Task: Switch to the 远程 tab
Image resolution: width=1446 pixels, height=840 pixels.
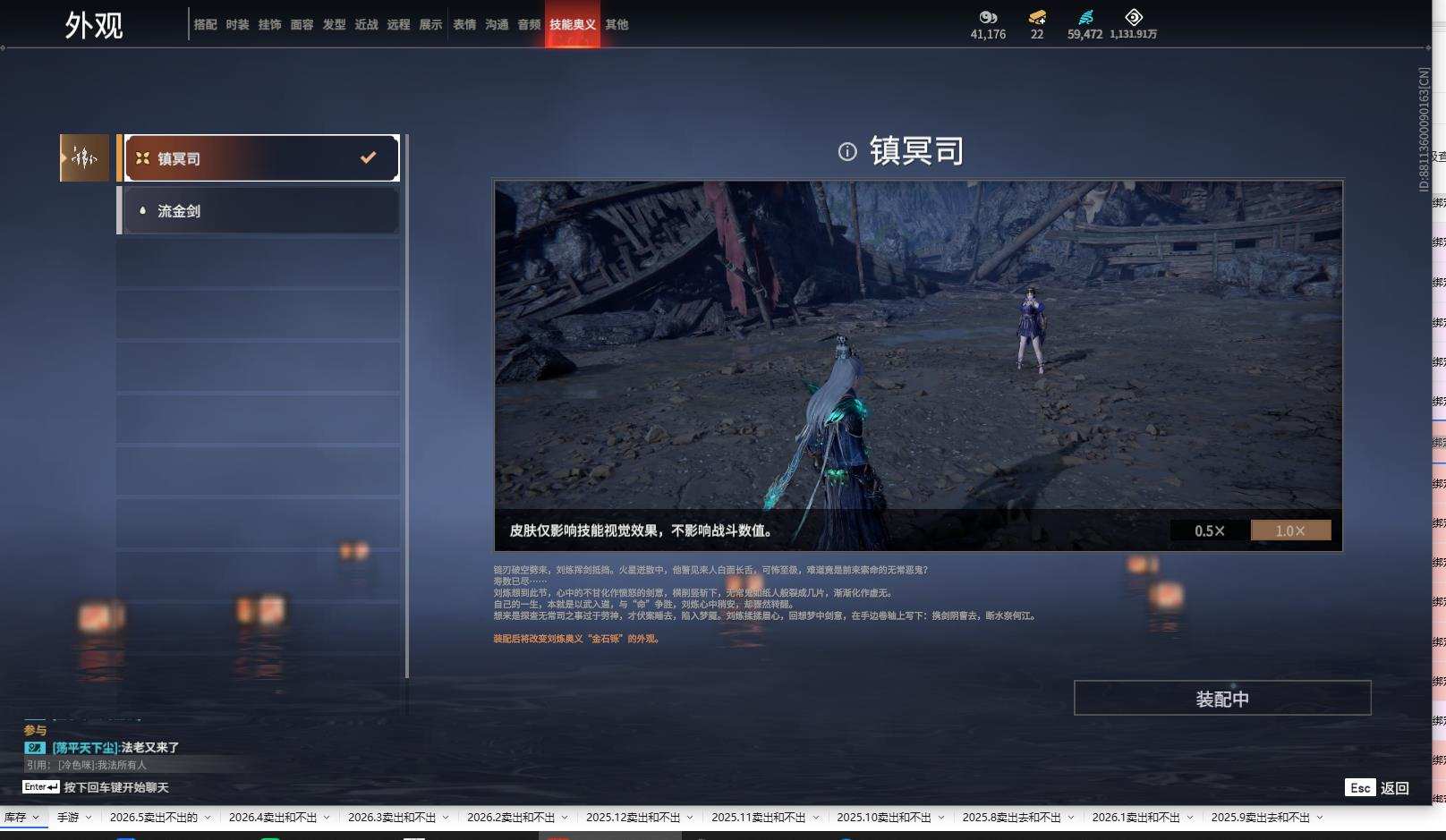Action: click(398, 24)
